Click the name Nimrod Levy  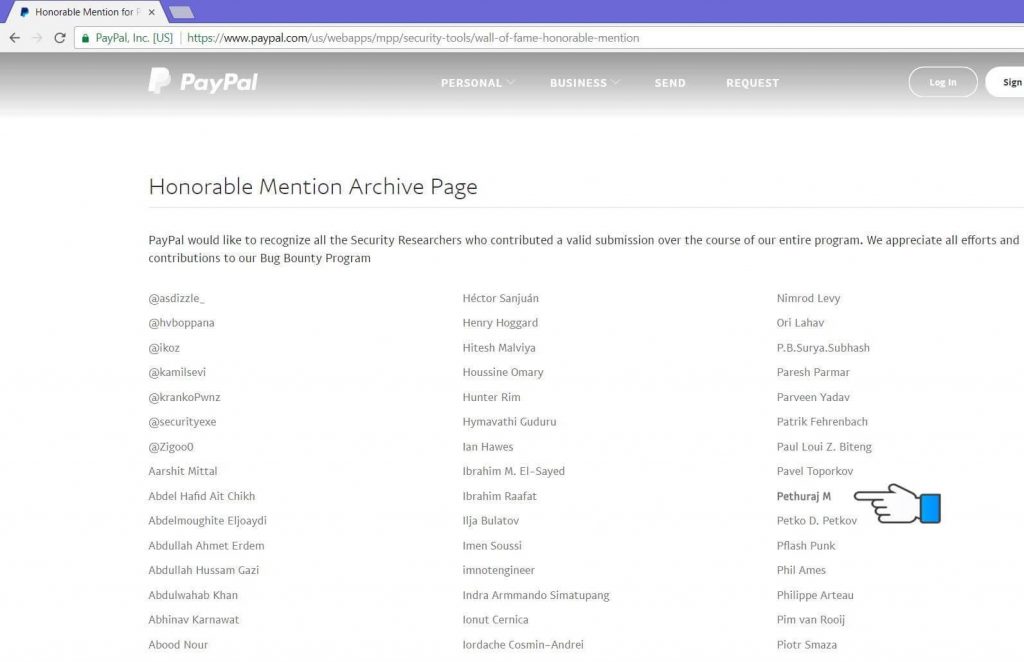[808, 298]
